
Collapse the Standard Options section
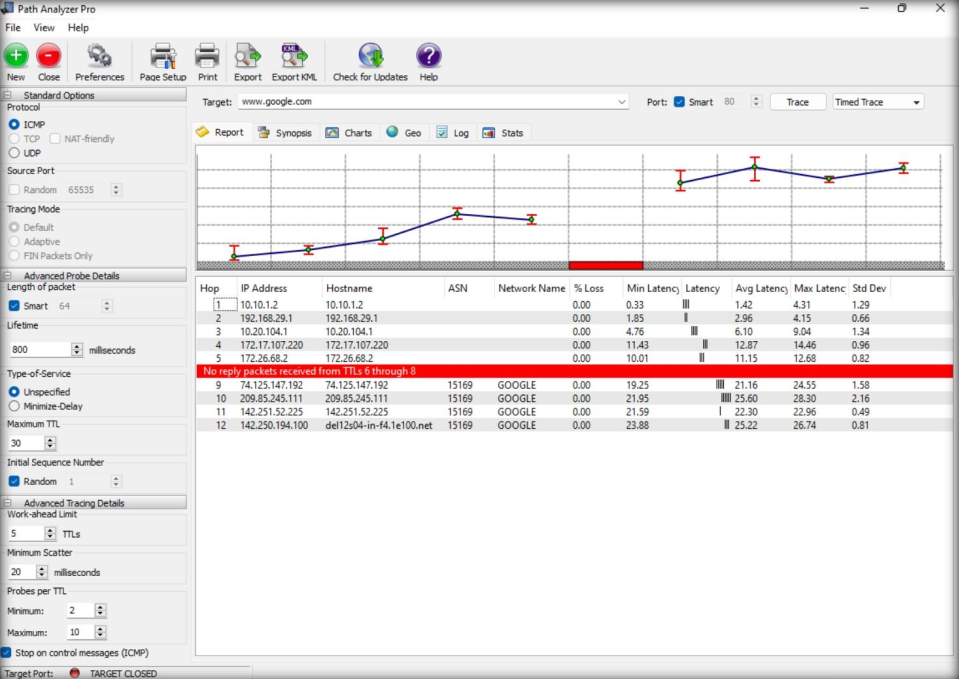tap(7, 95)
